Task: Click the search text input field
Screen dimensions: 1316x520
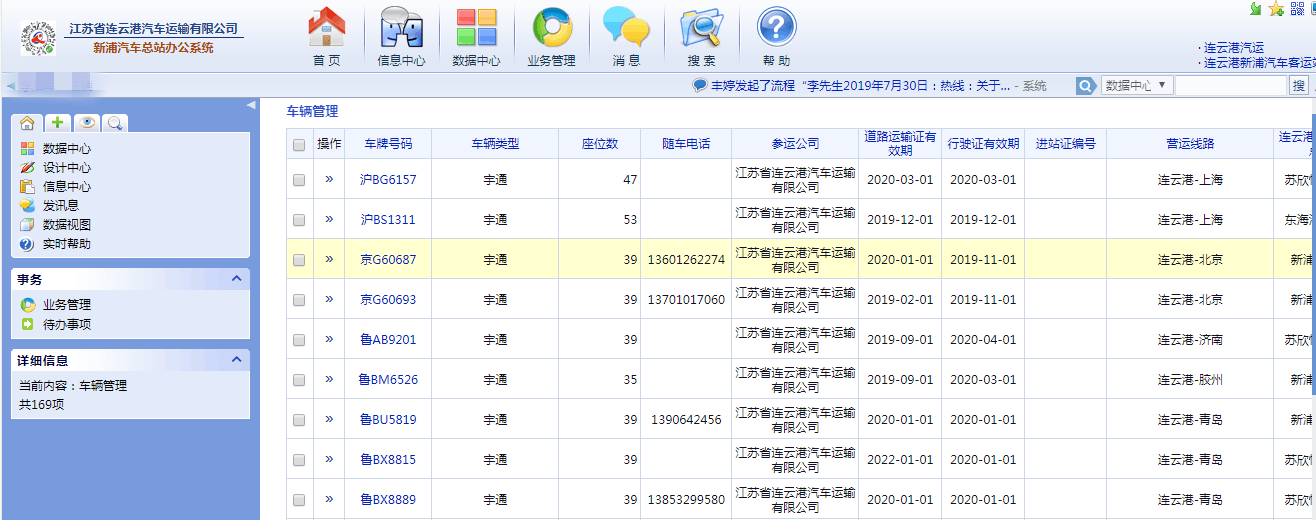Action: coord(1229,86)
